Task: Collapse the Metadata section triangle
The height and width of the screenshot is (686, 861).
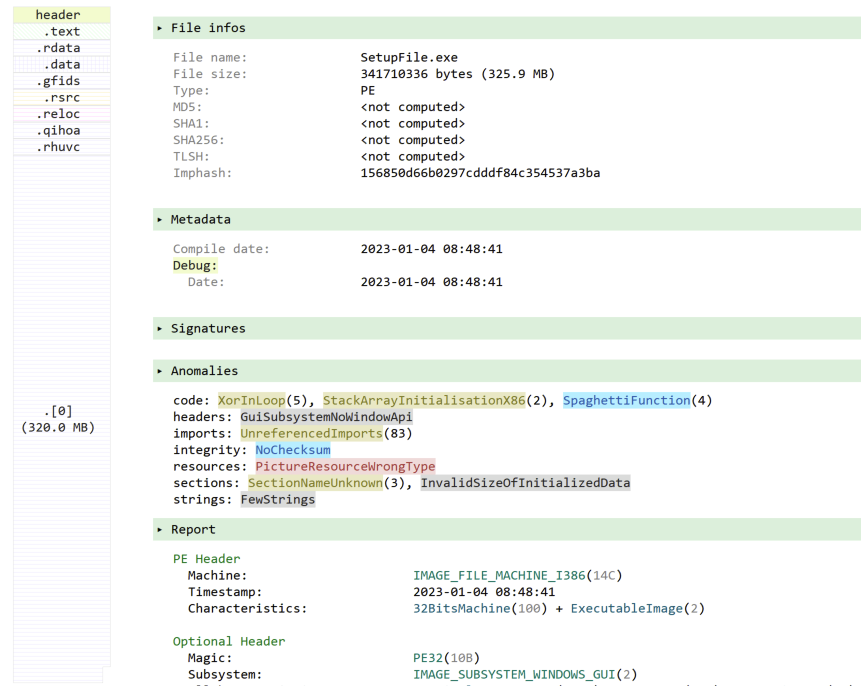Action: [160, 220]
